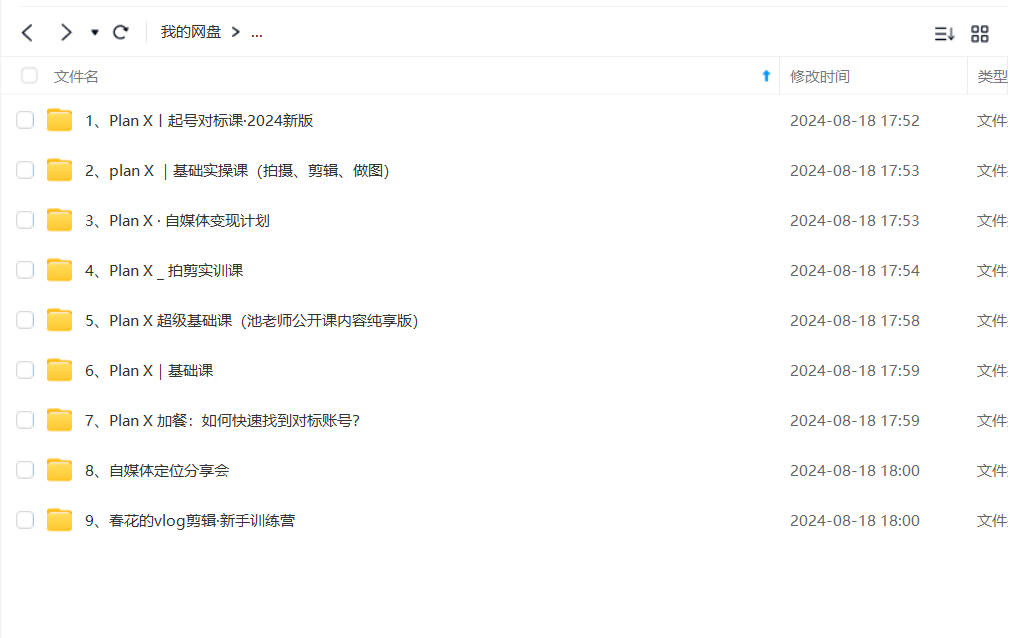1010x638 pixels.
Task: Click modified time of 自媒体定位分享会 row
Action: [855, 470]
